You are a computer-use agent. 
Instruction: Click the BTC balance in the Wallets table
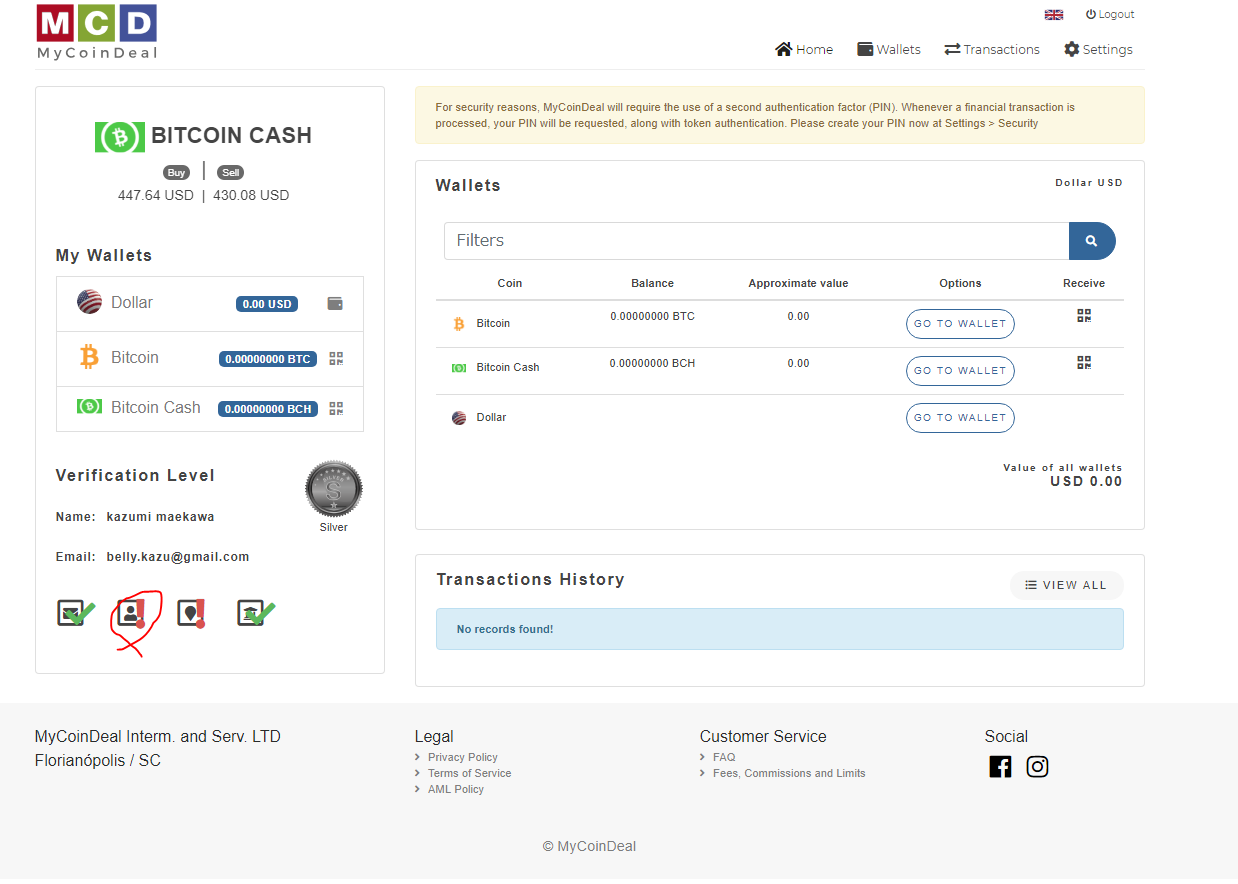[x=652, y=317]
